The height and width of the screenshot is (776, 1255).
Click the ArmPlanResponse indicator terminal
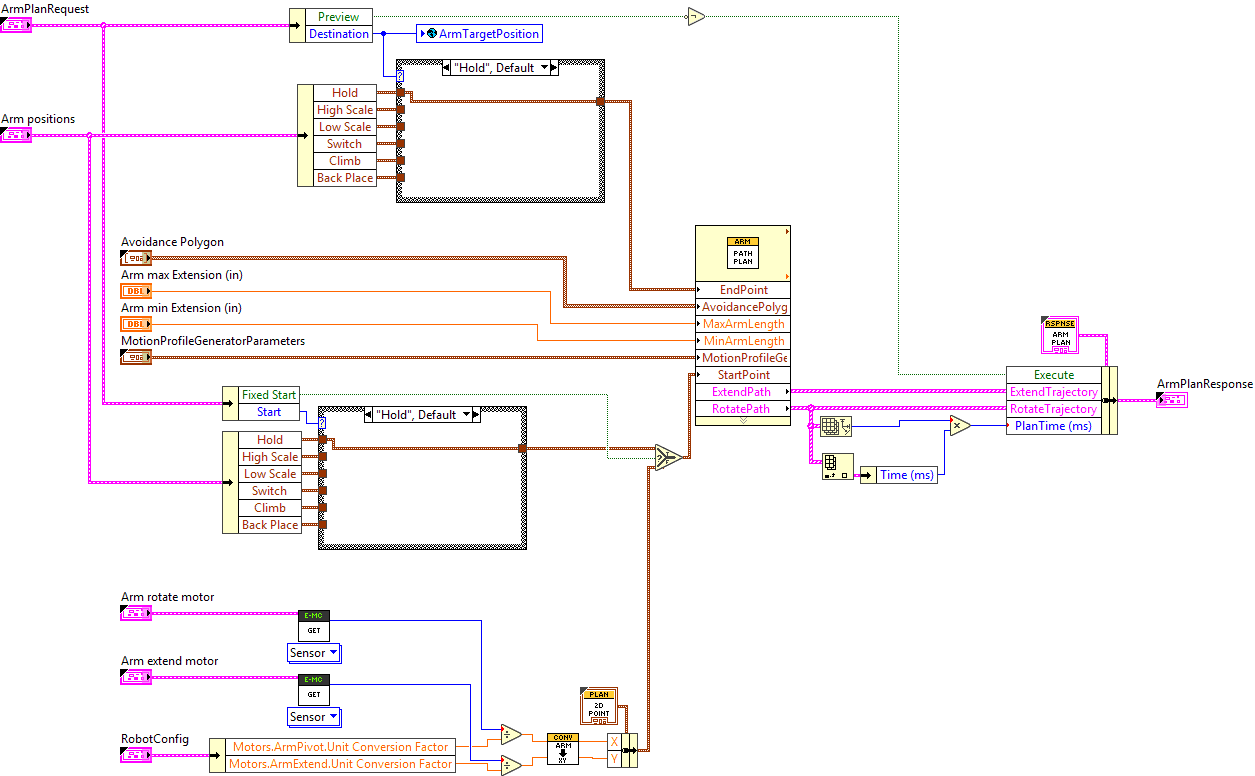(x=1170, y=400)
